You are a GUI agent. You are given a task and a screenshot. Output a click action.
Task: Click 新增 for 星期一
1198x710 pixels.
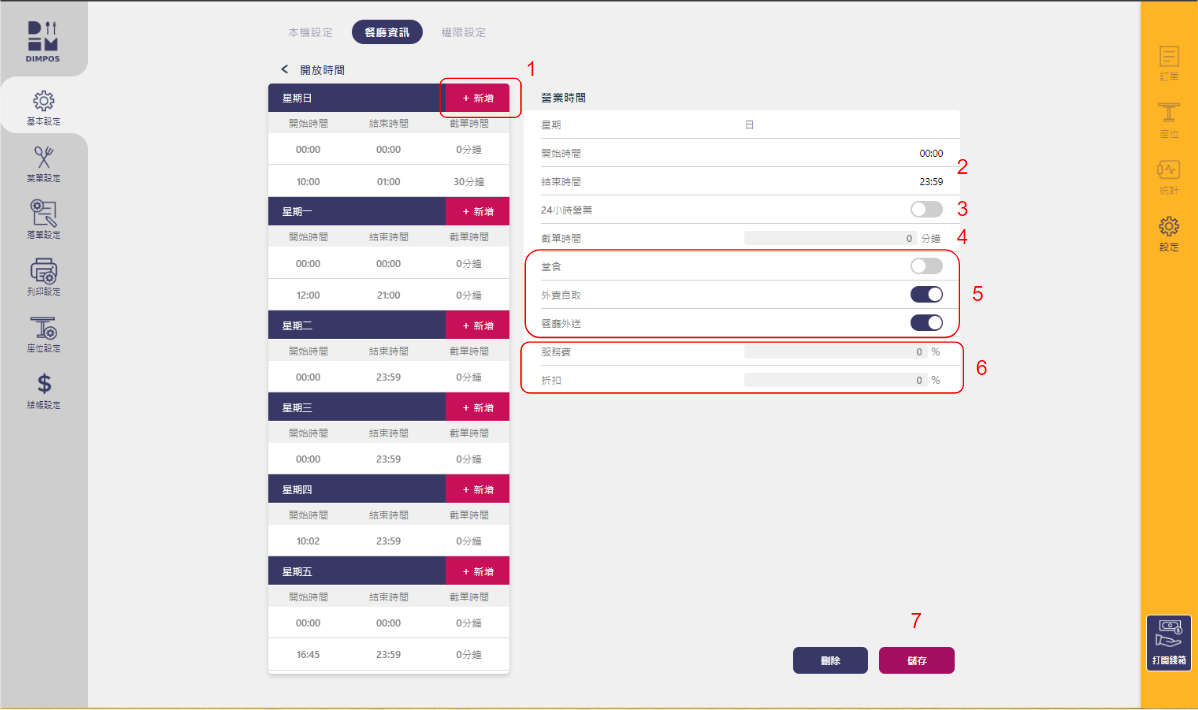[477, 212]
